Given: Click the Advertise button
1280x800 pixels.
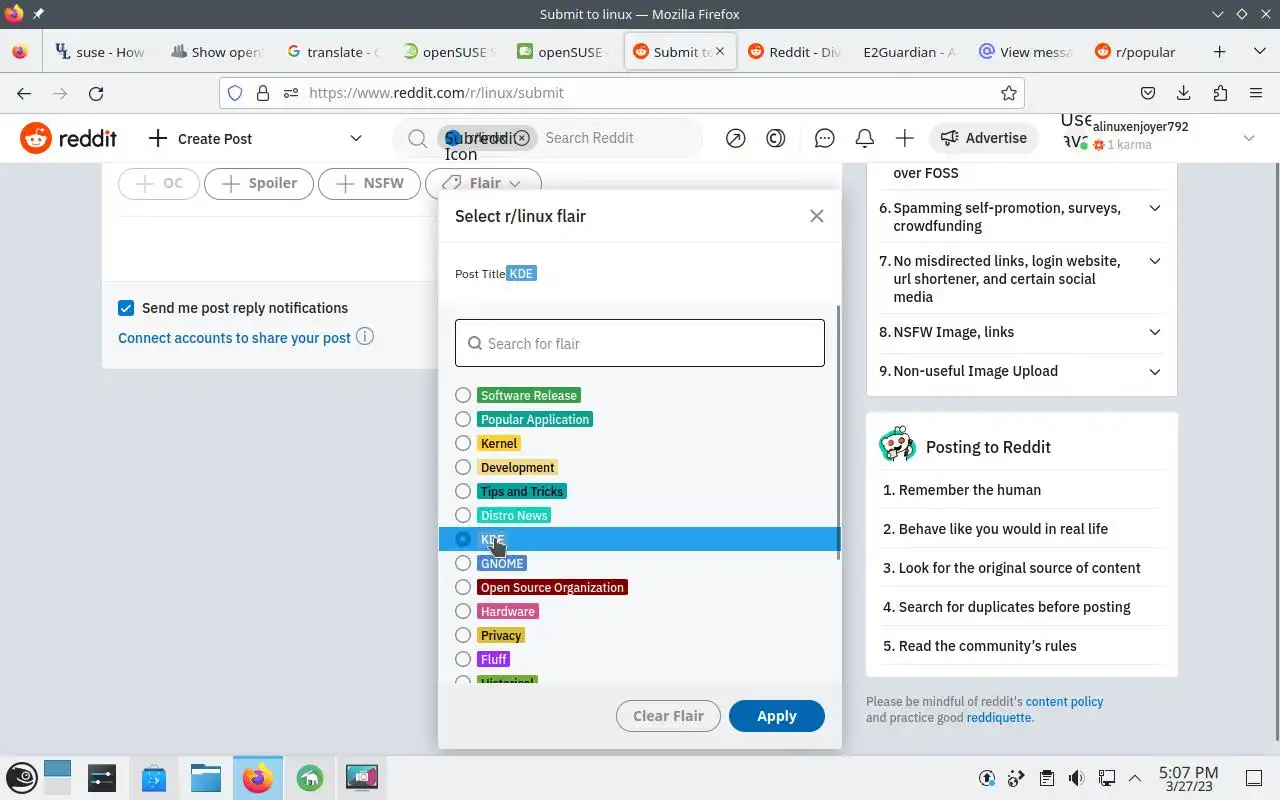Looking at the screenshot, I should click(985, 138).
